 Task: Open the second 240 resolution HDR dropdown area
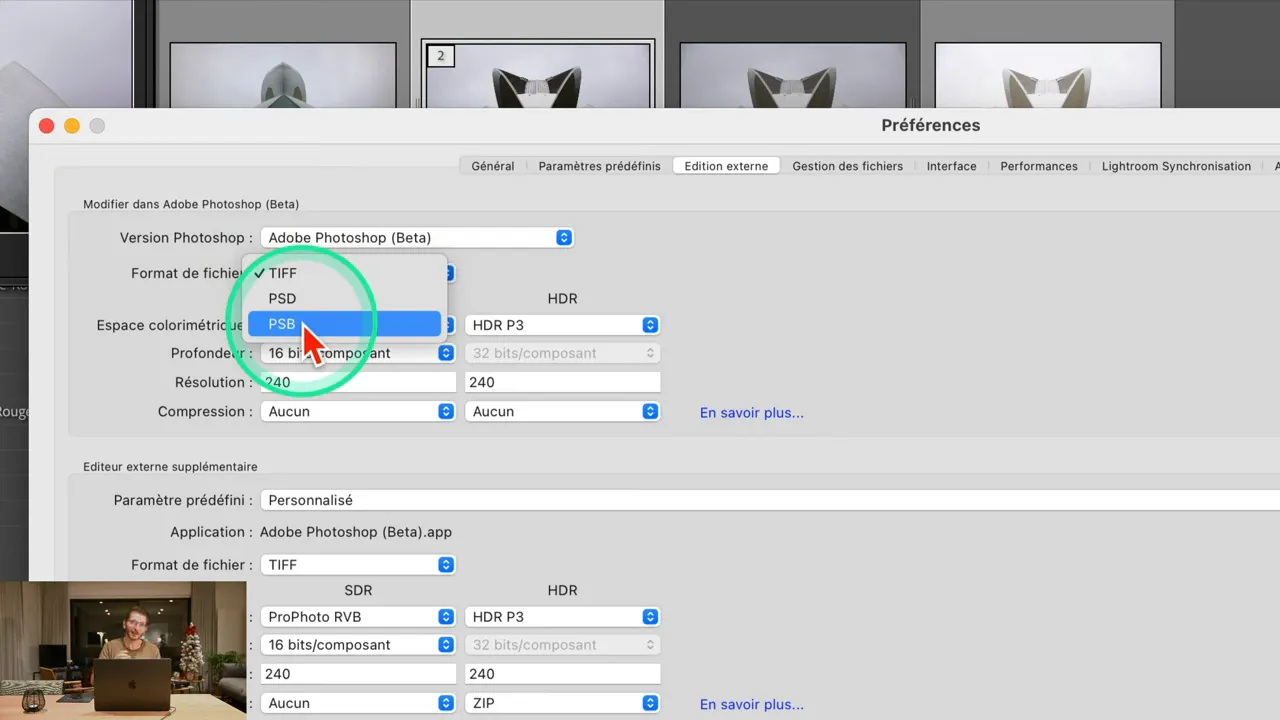562,673
